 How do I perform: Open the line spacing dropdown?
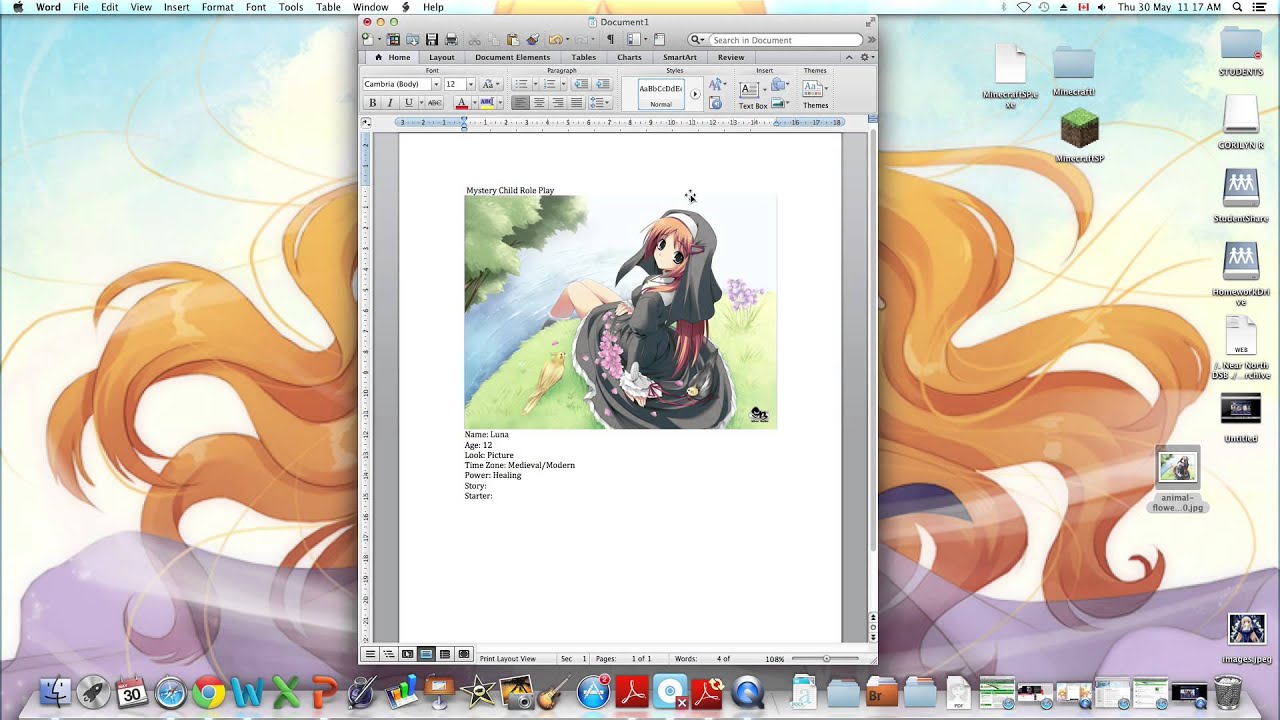point(600,103)
